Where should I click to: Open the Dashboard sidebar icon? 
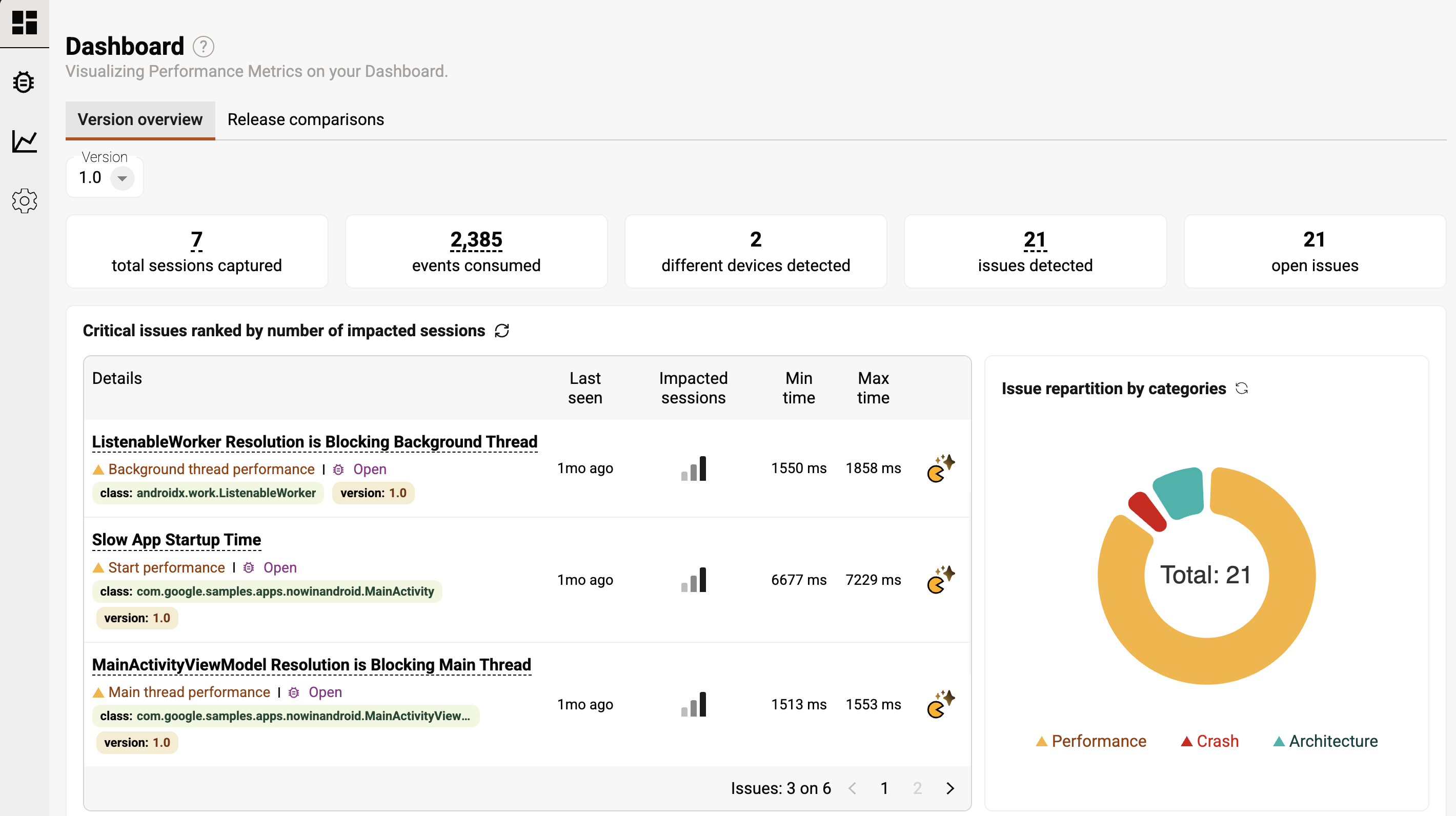24,23
